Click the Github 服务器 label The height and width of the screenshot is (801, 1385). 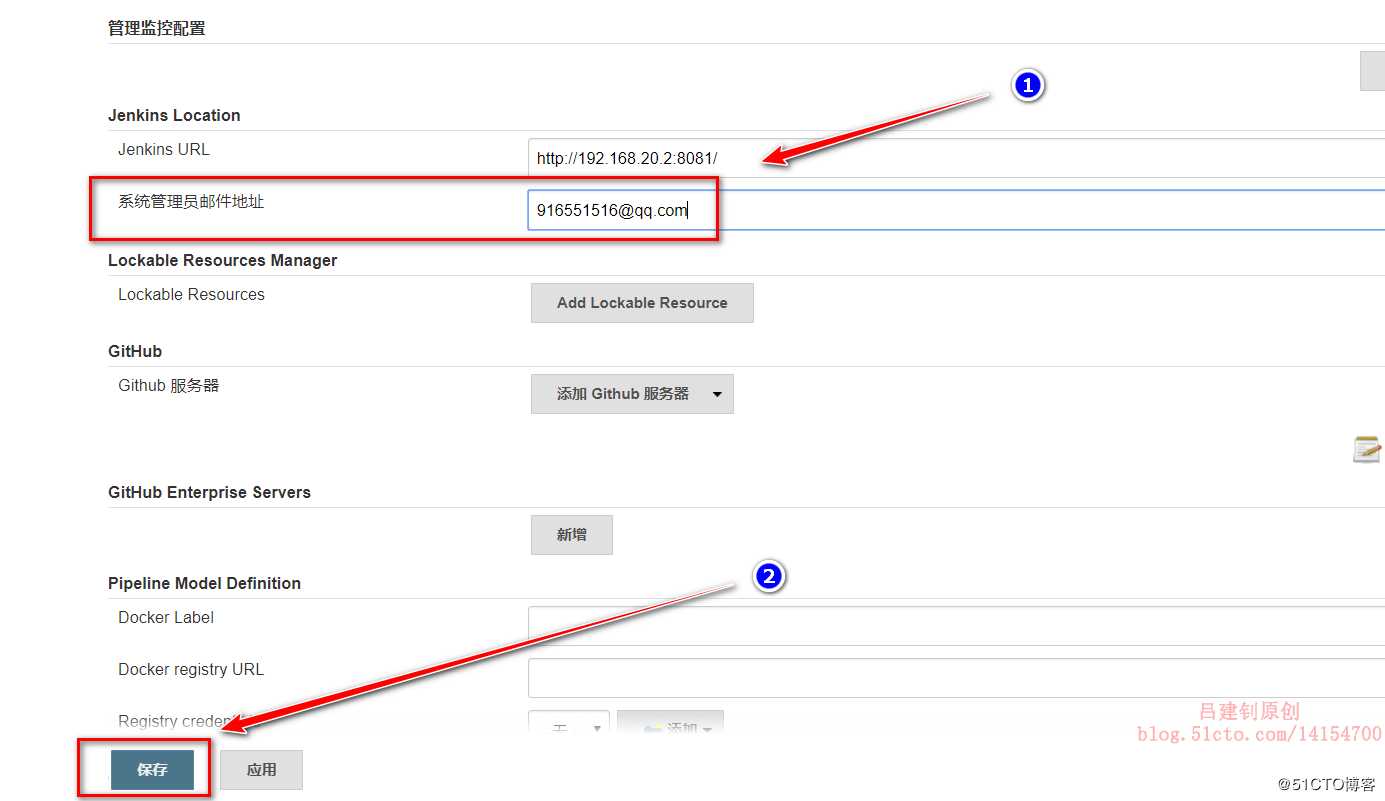[168, 385]
